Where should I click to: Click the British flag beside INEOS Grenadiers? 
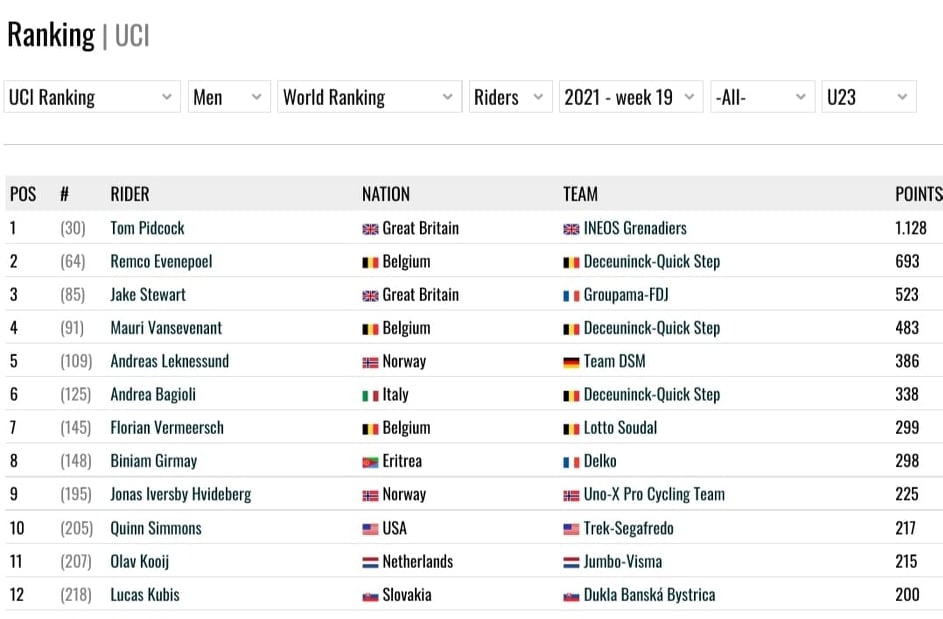point(571,229)
